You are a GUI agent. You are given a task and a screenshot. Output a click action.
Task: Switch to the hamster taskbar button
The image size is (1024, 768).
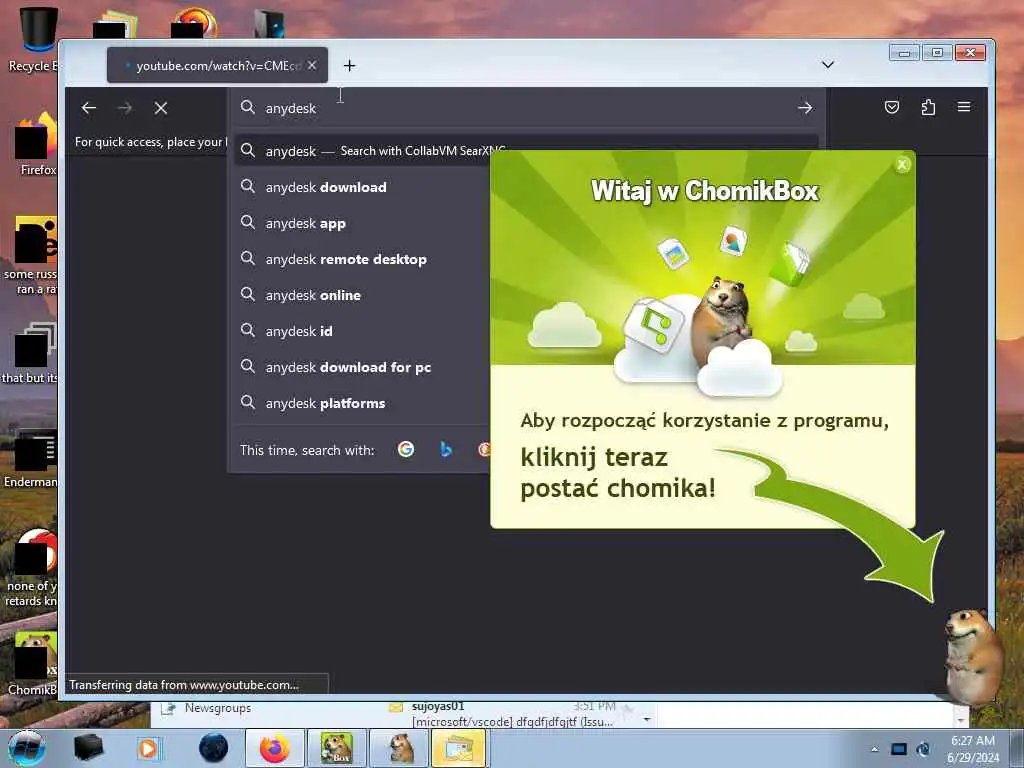tap(400, 748)
